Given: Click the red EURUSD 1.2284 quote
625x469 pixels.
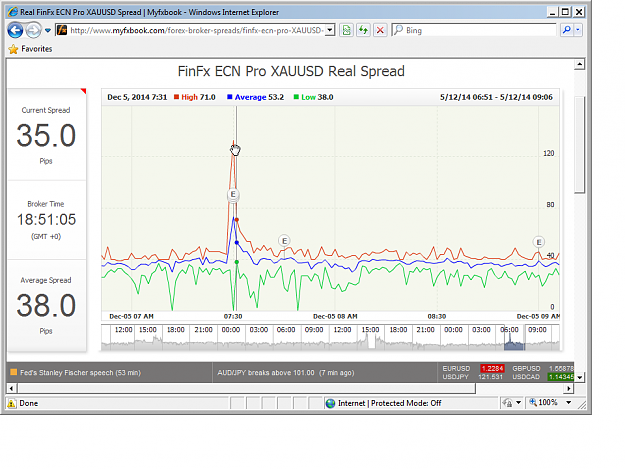Looking at the screenshot, I should click(492, 369).
